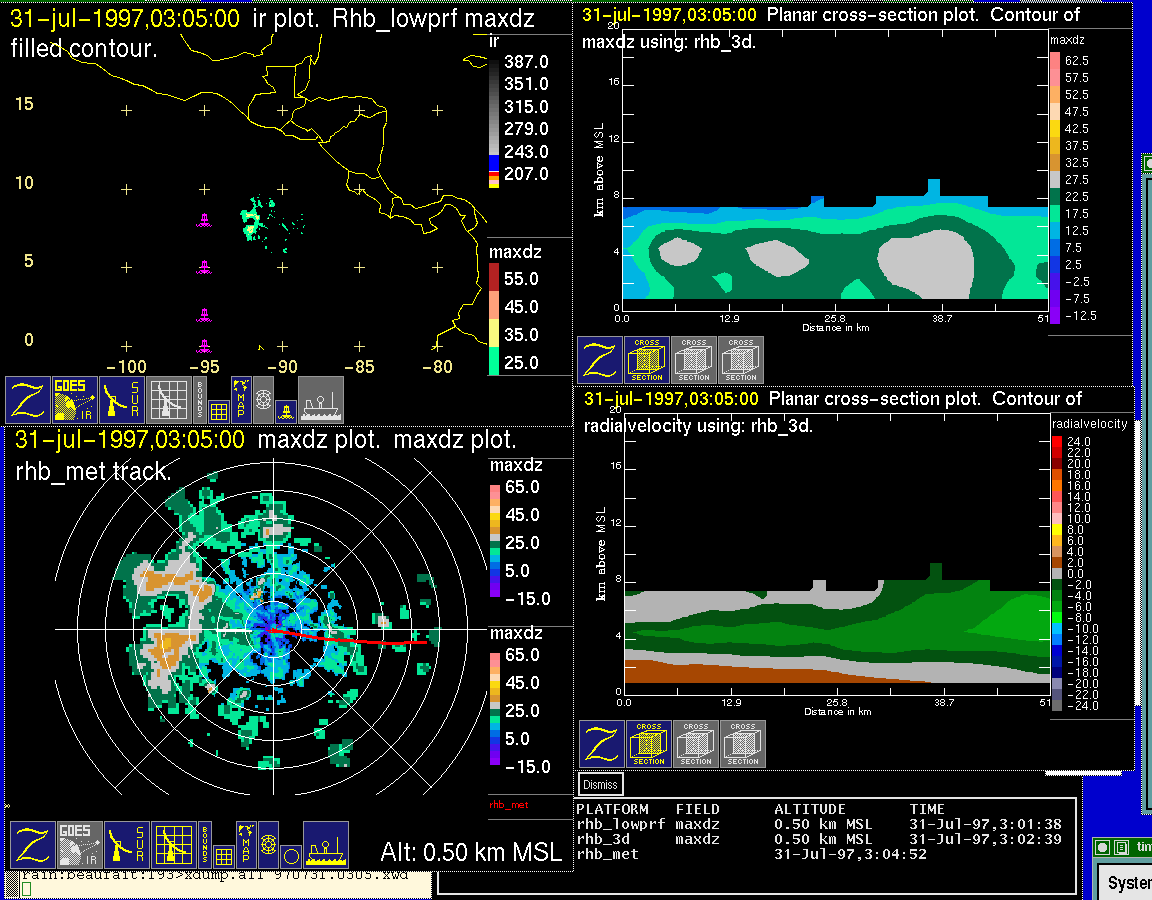
Task: Click the small grid icon in top-left toolbar
Action: point(219,410)
